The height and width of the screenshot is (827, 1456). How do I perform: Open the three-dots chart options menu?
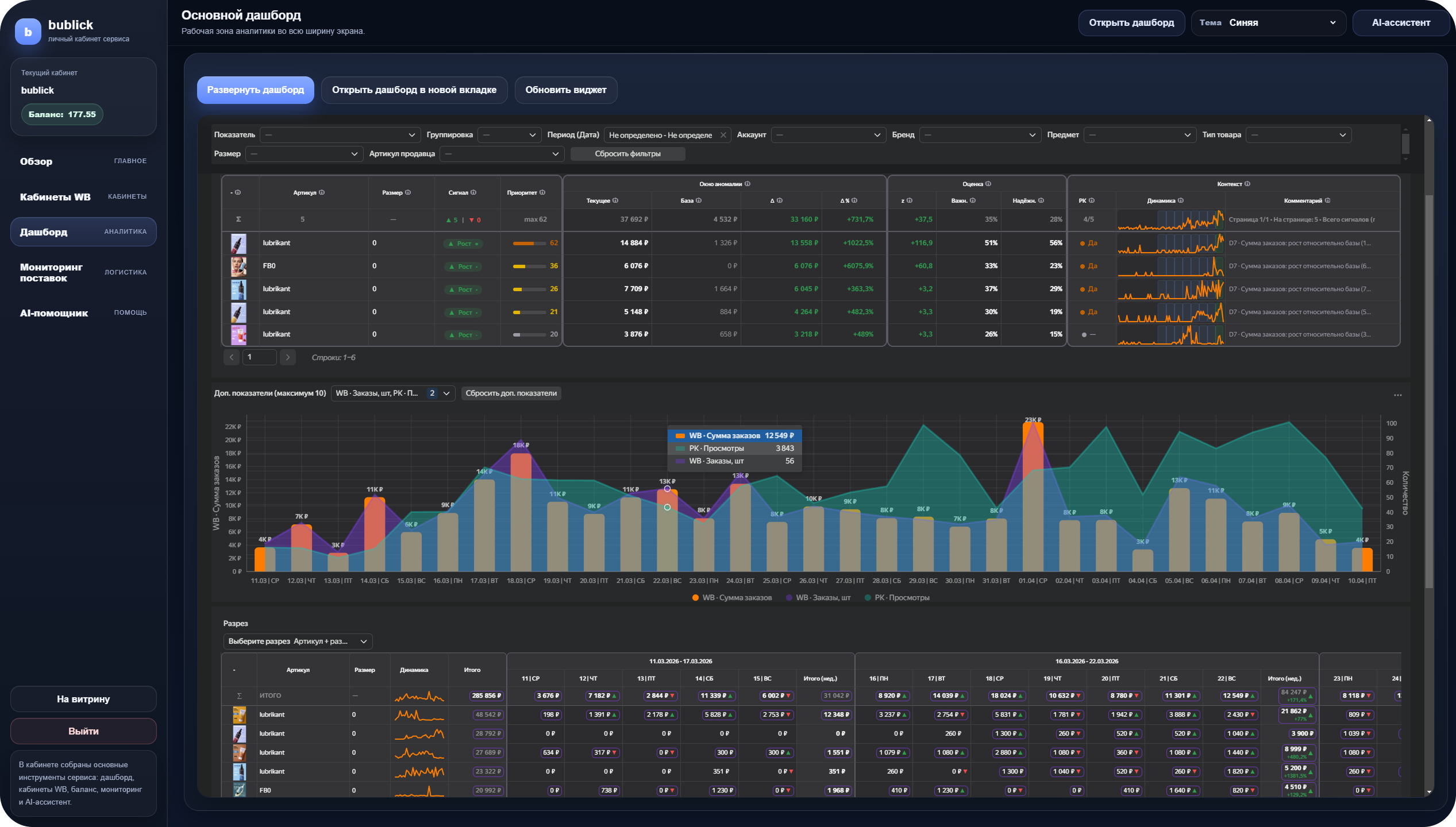1397,395
